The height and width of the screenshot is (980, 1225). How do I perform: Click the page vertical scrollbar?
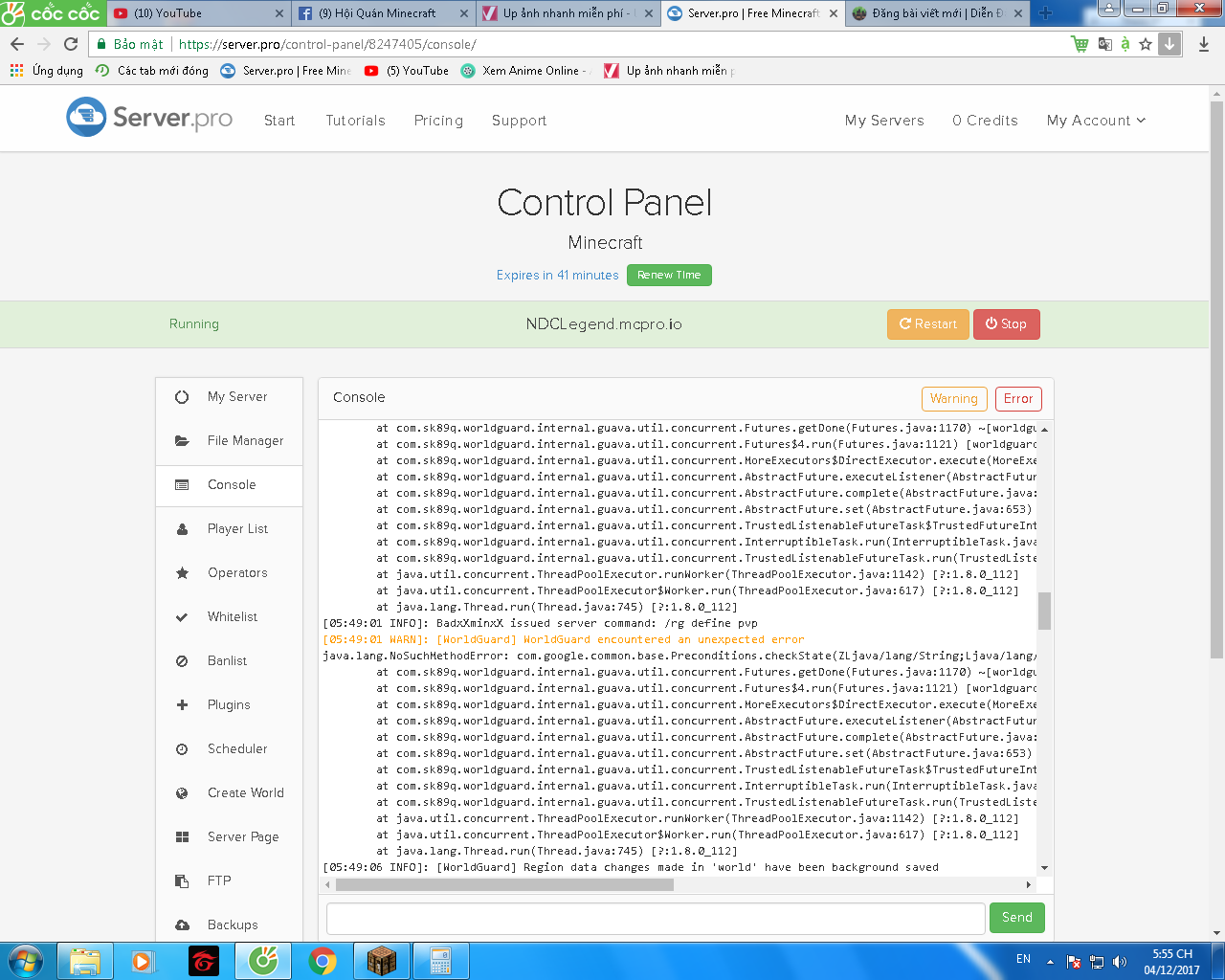pos(1216,378)
